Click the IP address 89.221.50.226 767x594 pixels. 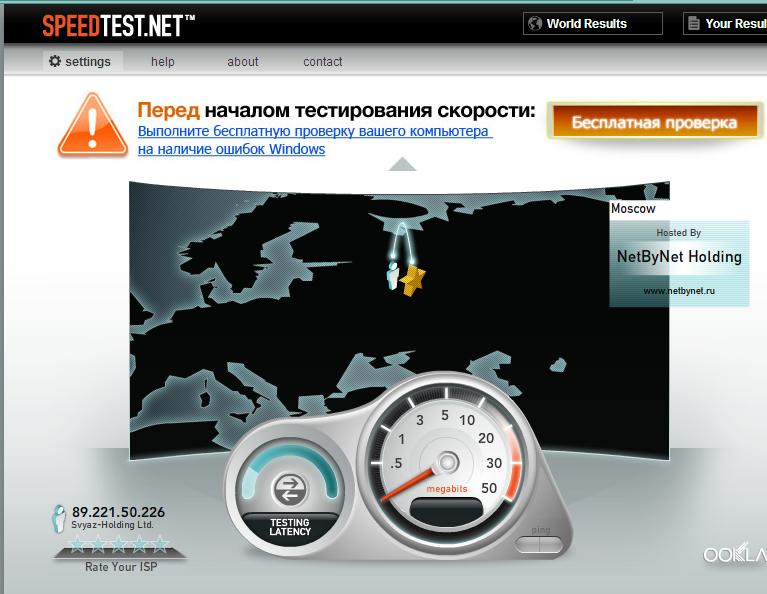pyautogui.click(x=118, y=512)
